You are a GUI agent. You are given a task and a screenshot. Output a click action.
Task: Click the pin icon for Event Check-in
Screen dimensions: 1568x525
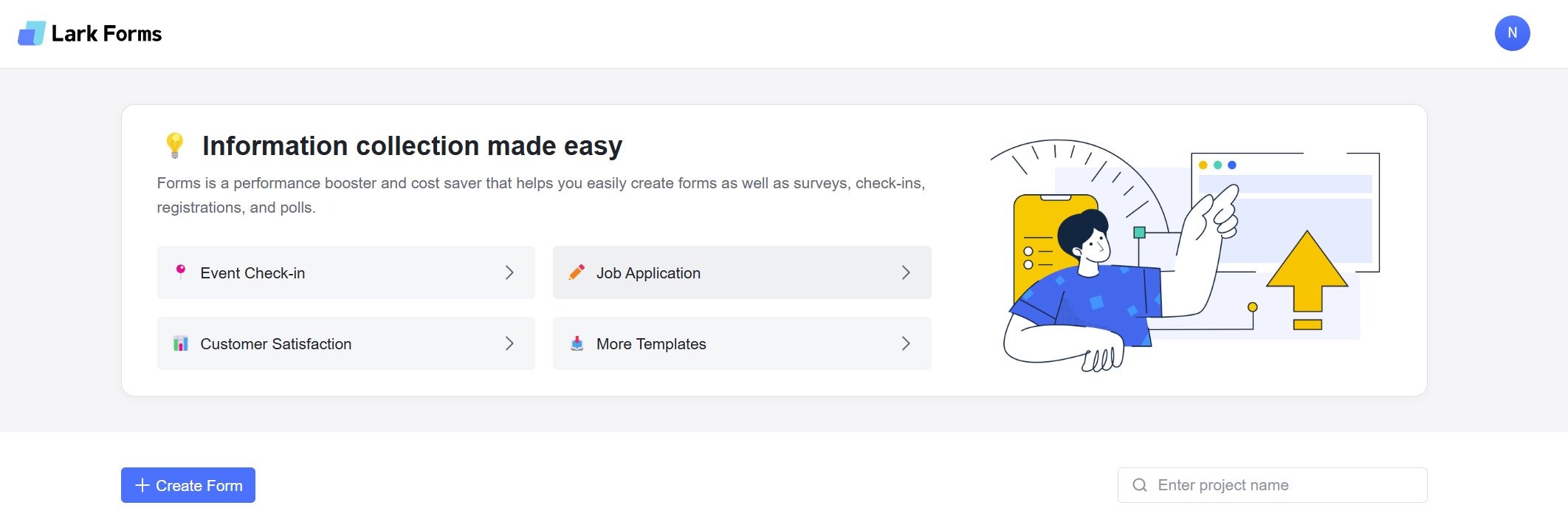[181, 272]
